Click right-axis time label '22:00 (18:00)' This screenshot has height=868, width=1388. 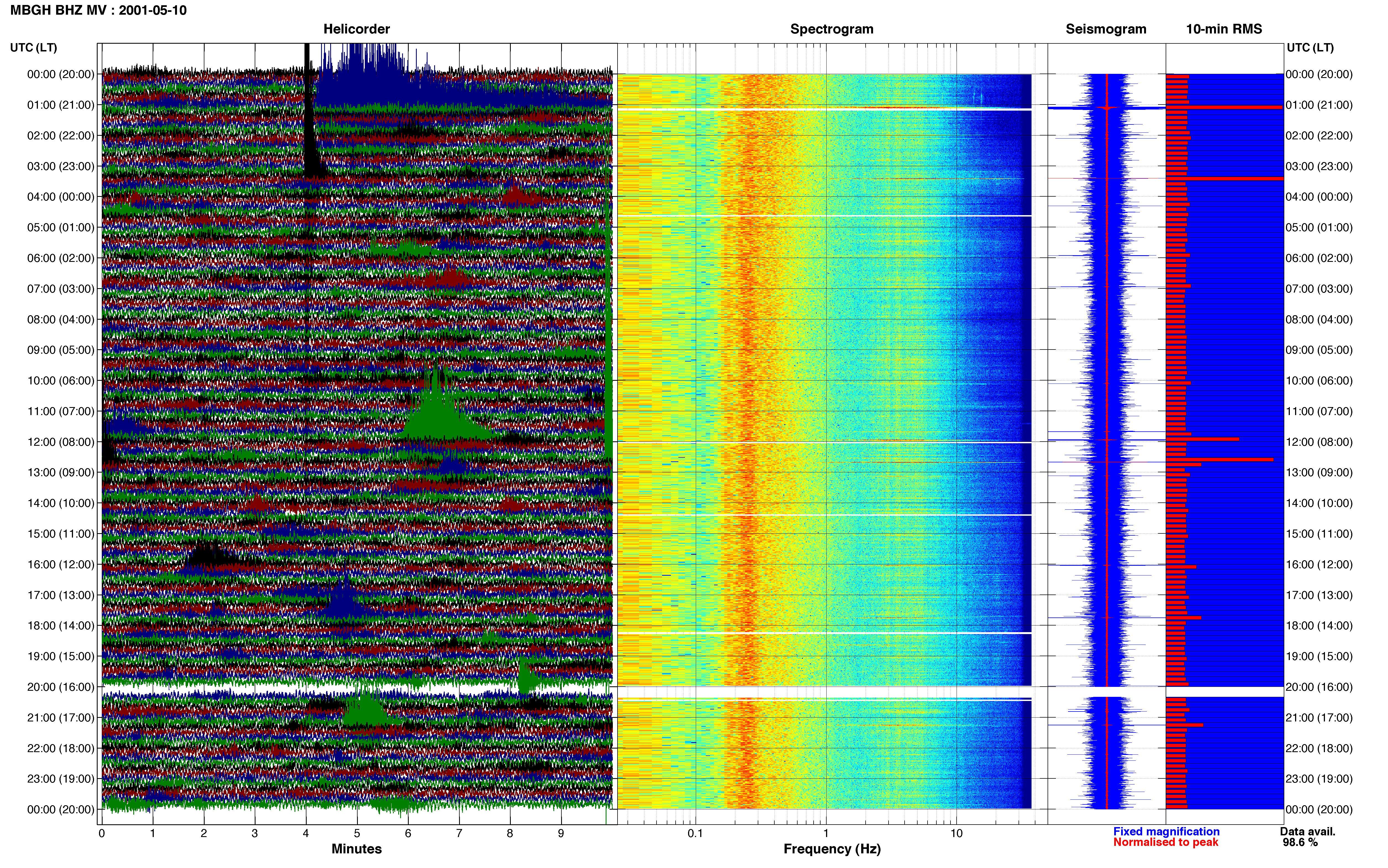(x=1319, y=748)
